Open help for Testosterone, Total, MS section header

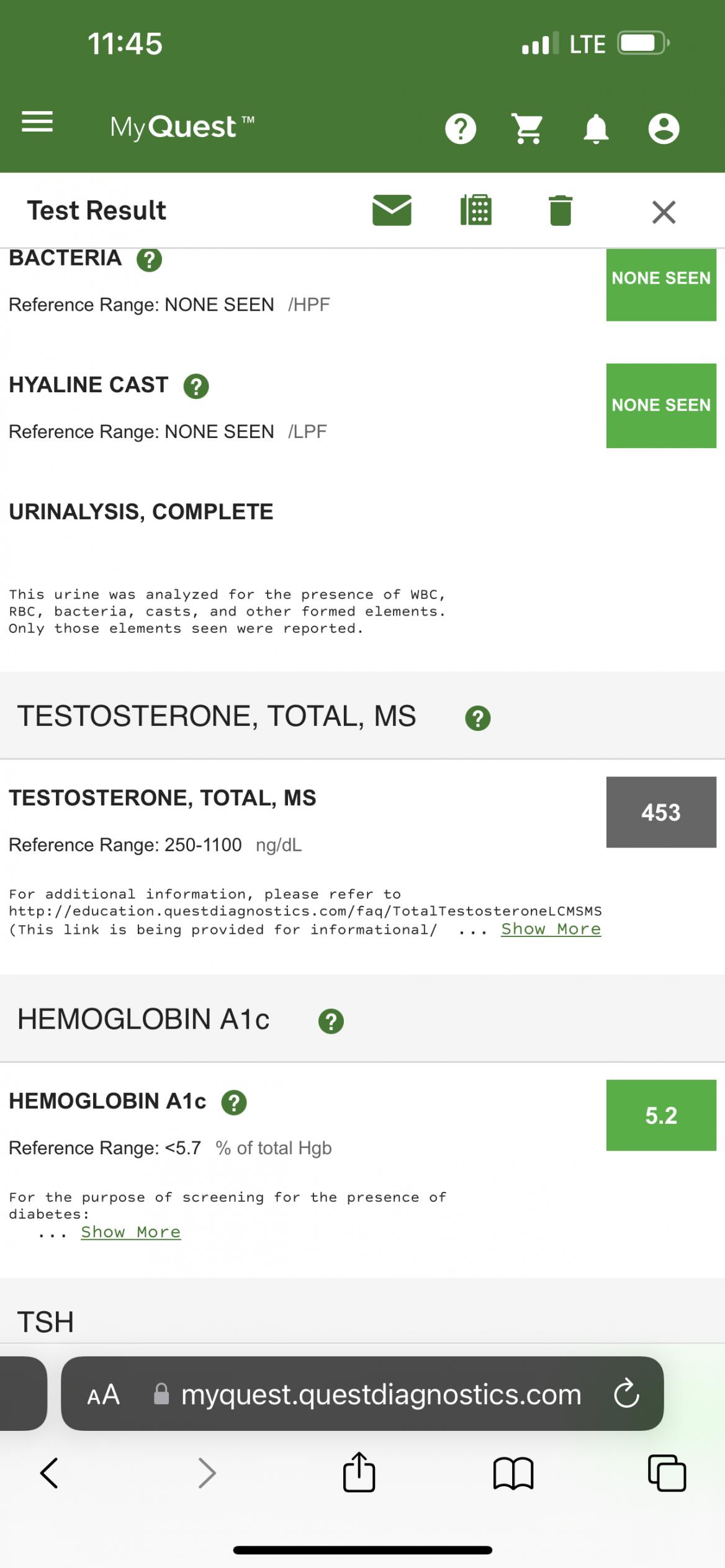477,718
